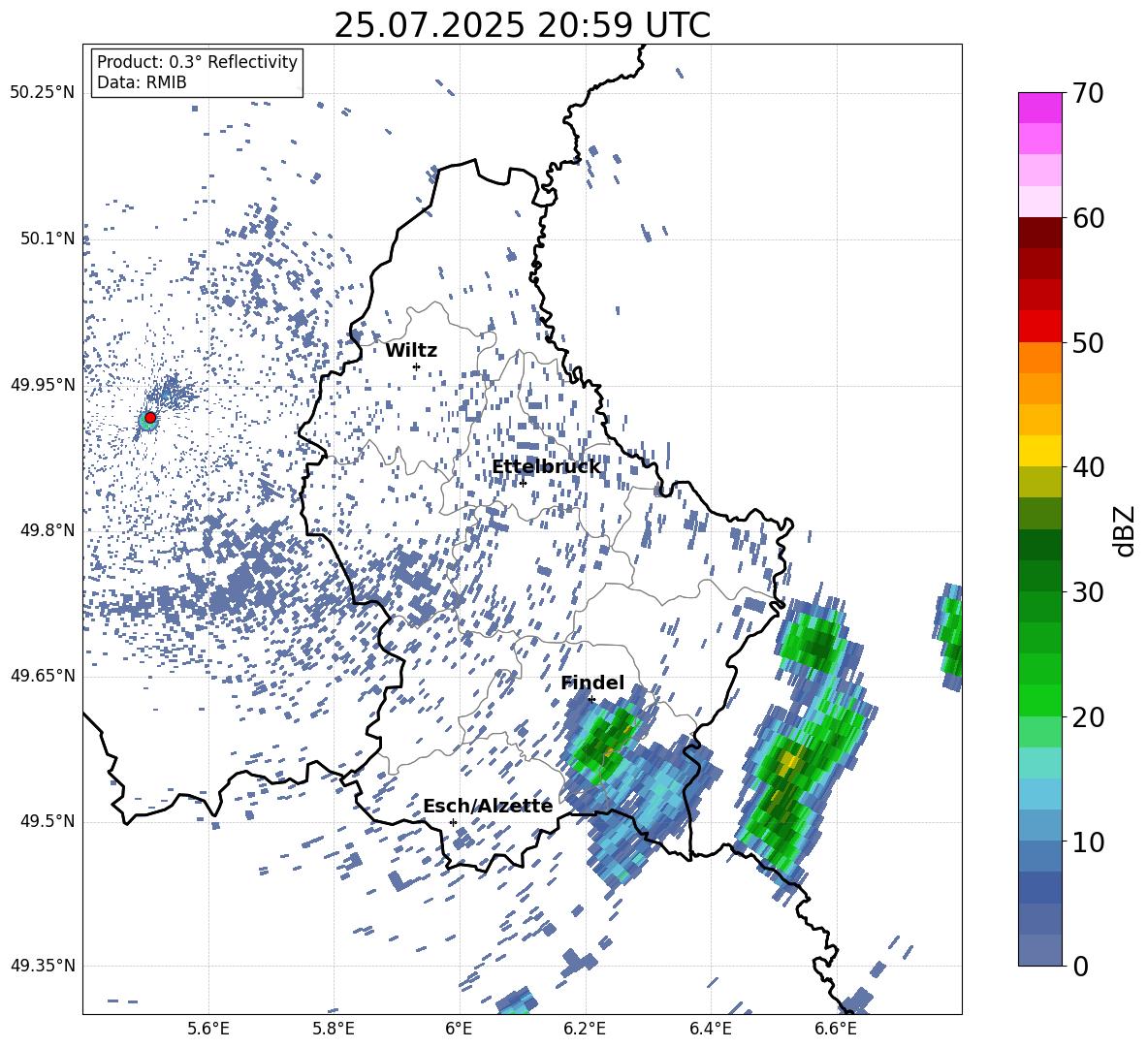Click the 49.95°N latitude label
The width and height of the screenshot is (1148, 1048).
point(43,384)
